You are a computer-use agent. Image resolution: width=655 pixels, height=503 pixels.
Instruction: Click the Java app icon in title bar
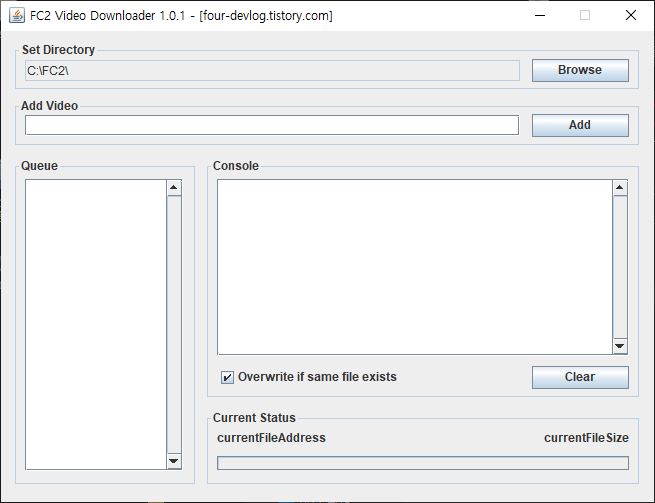click(17, 15)
